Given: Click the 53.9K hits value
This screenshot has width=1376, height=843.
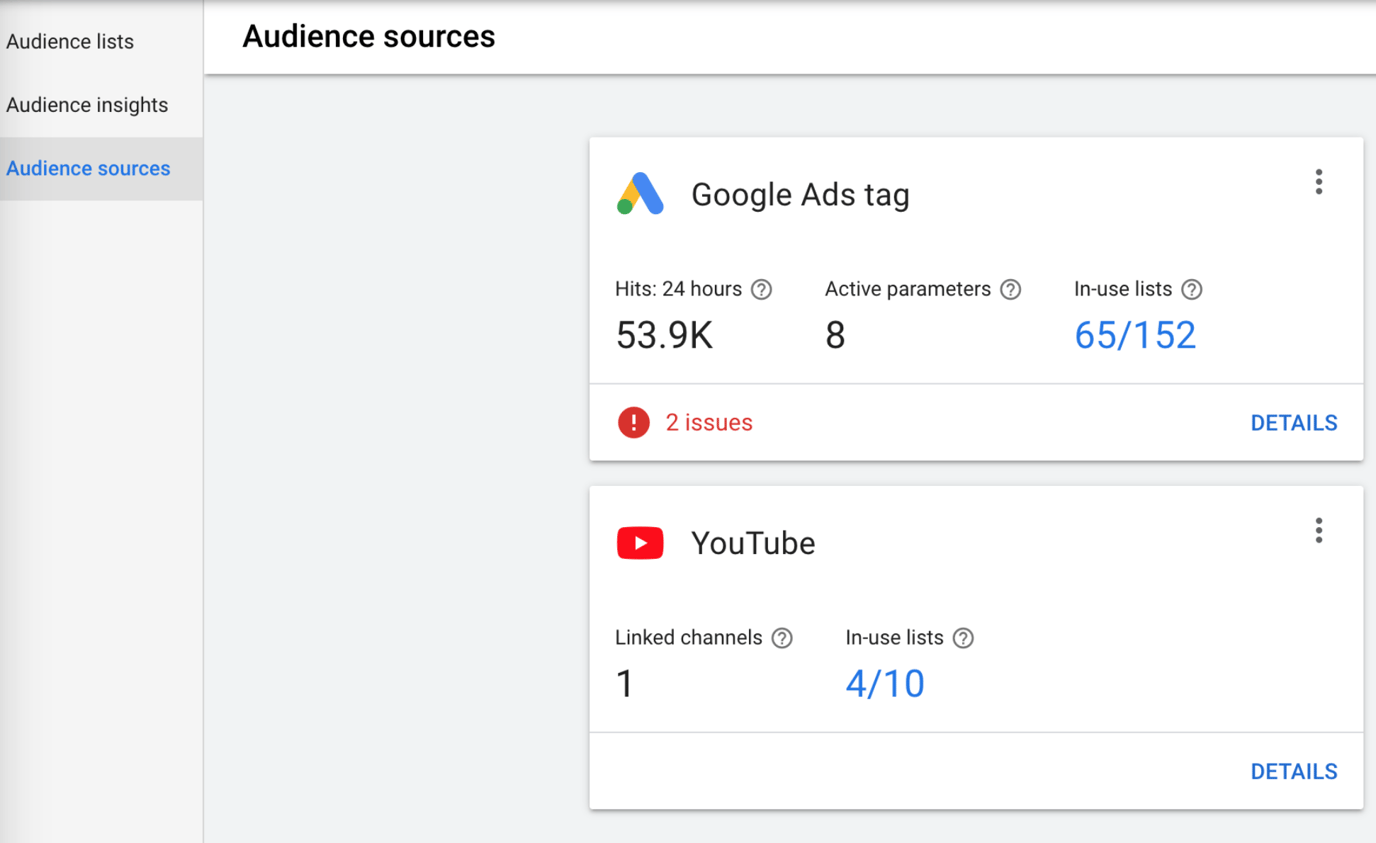Looking at the screenshot, I should (x=664, y=335).
